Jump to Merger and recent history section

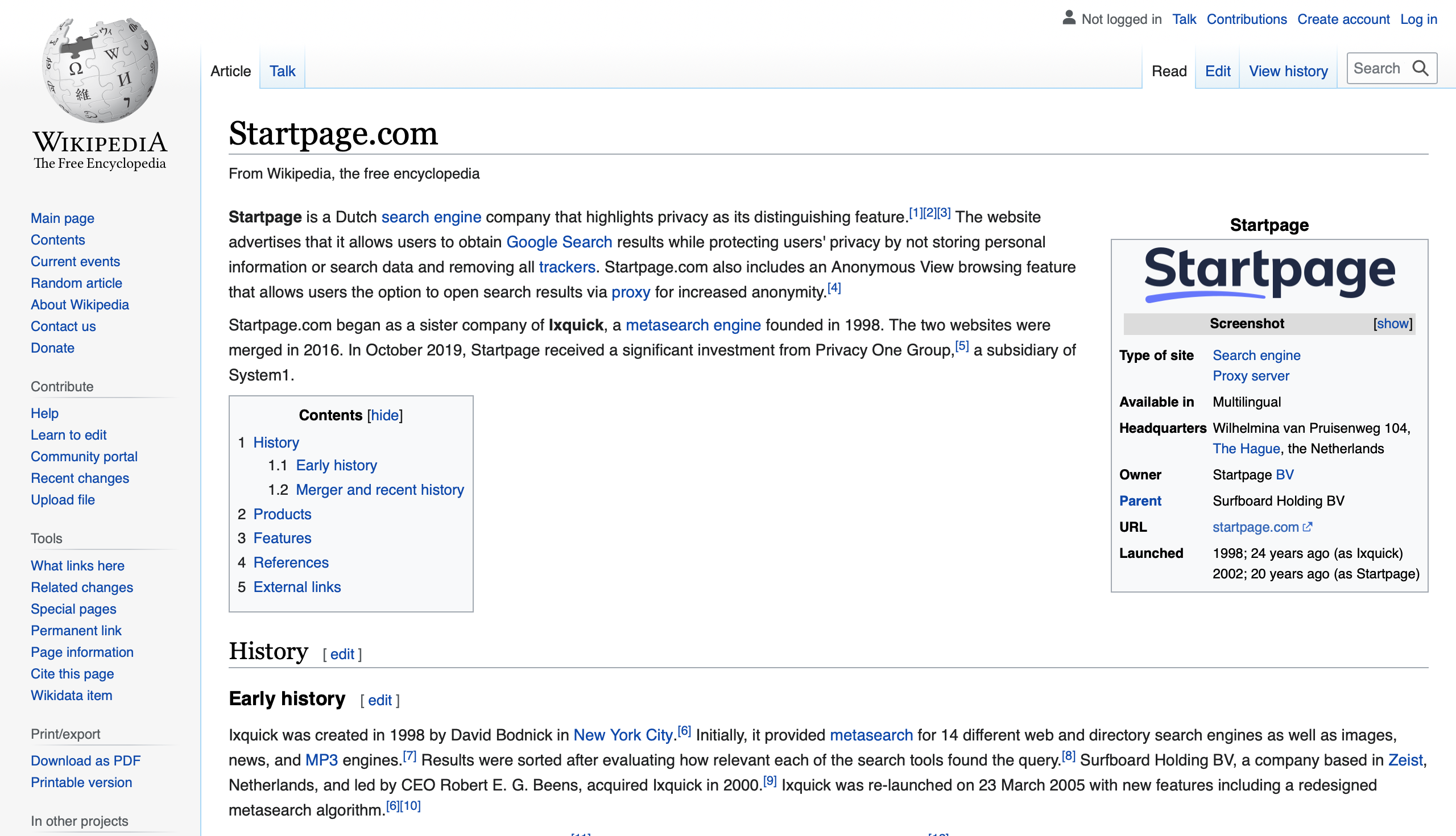[x=379, y=489]
